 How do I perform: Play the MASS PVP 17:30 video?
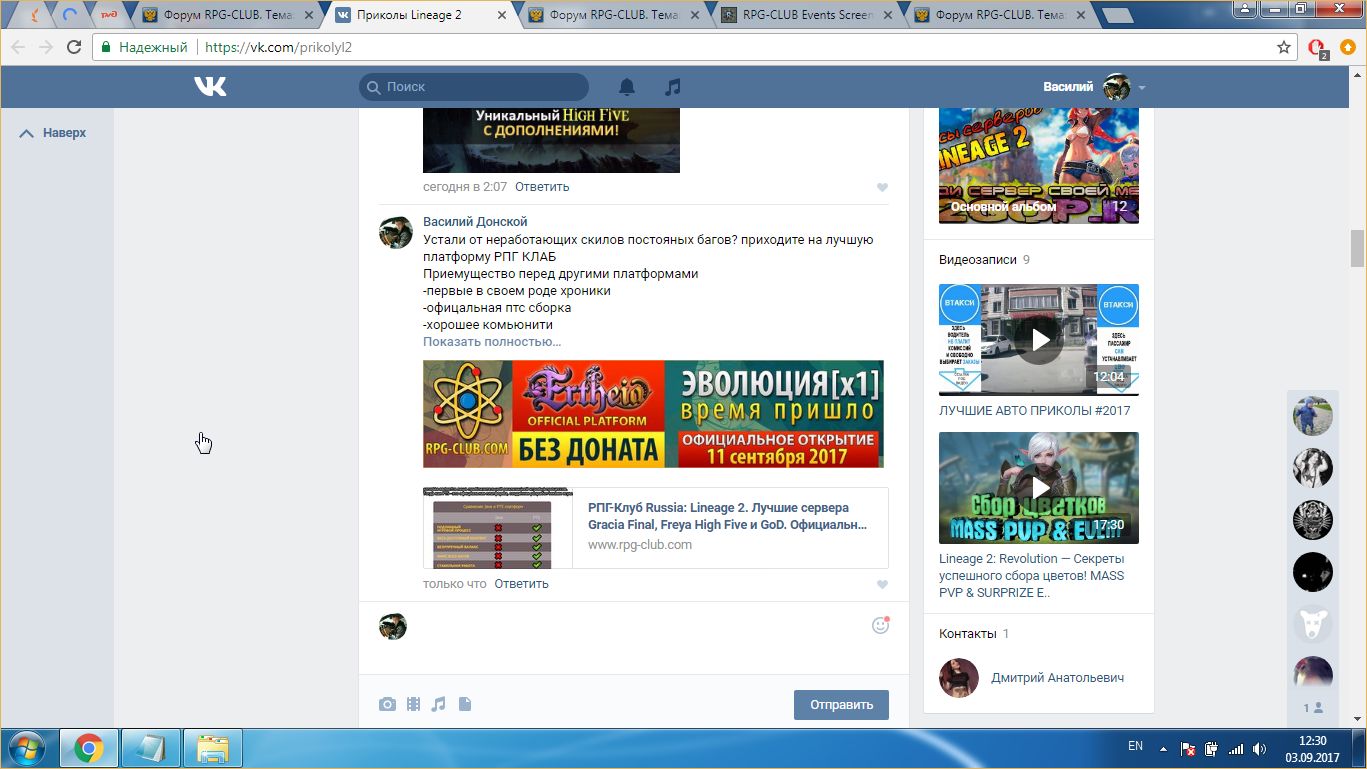(1039, 488)
